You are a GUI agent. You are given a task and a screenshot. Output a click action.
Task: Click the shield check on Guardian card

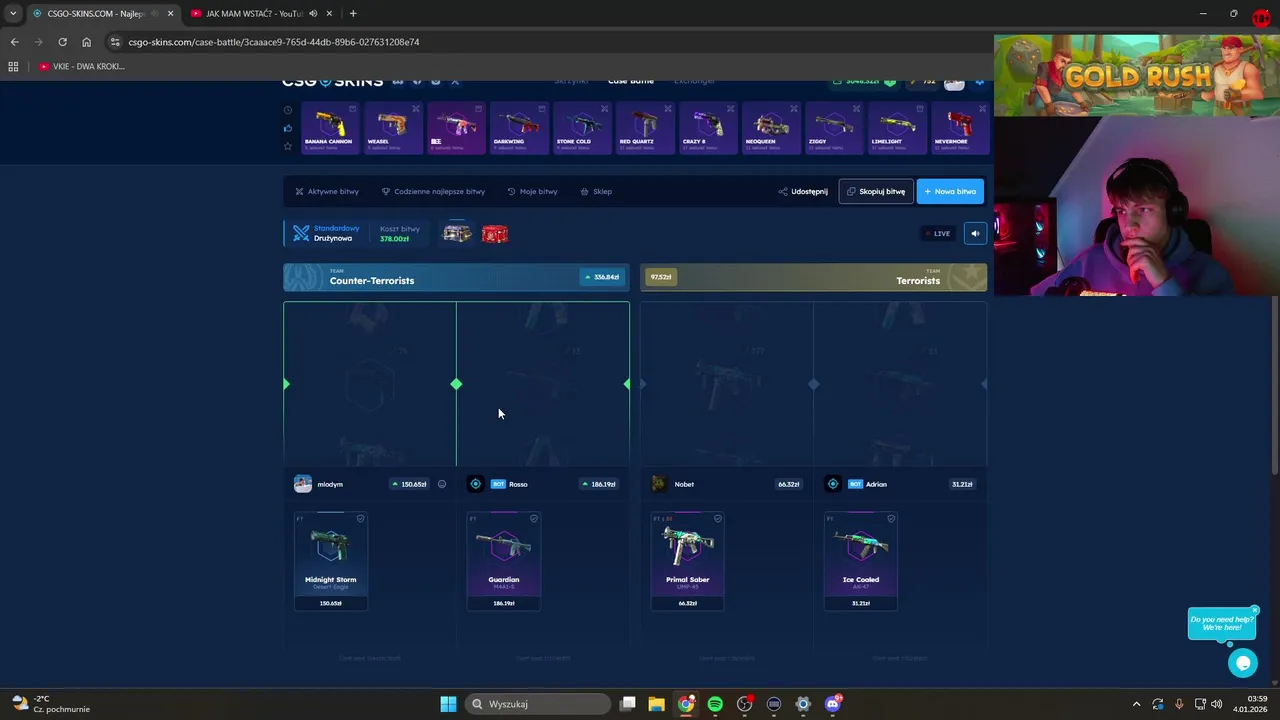coord(534,519)
